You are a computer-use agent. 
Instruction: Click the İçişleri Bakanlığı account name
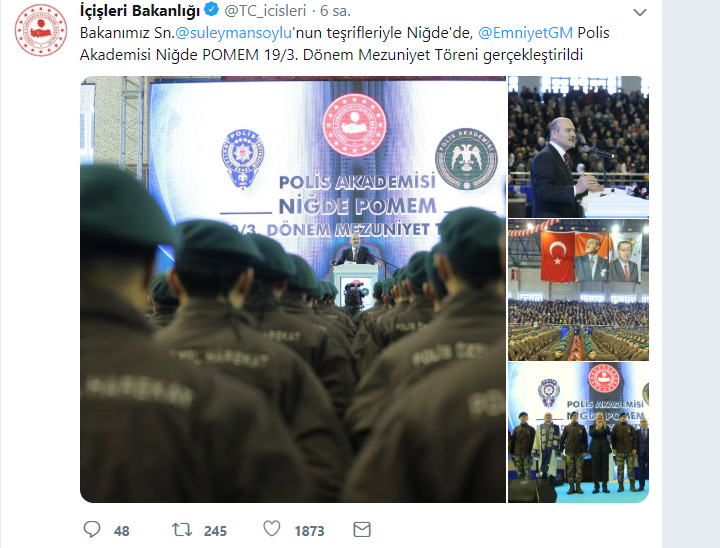140,11
